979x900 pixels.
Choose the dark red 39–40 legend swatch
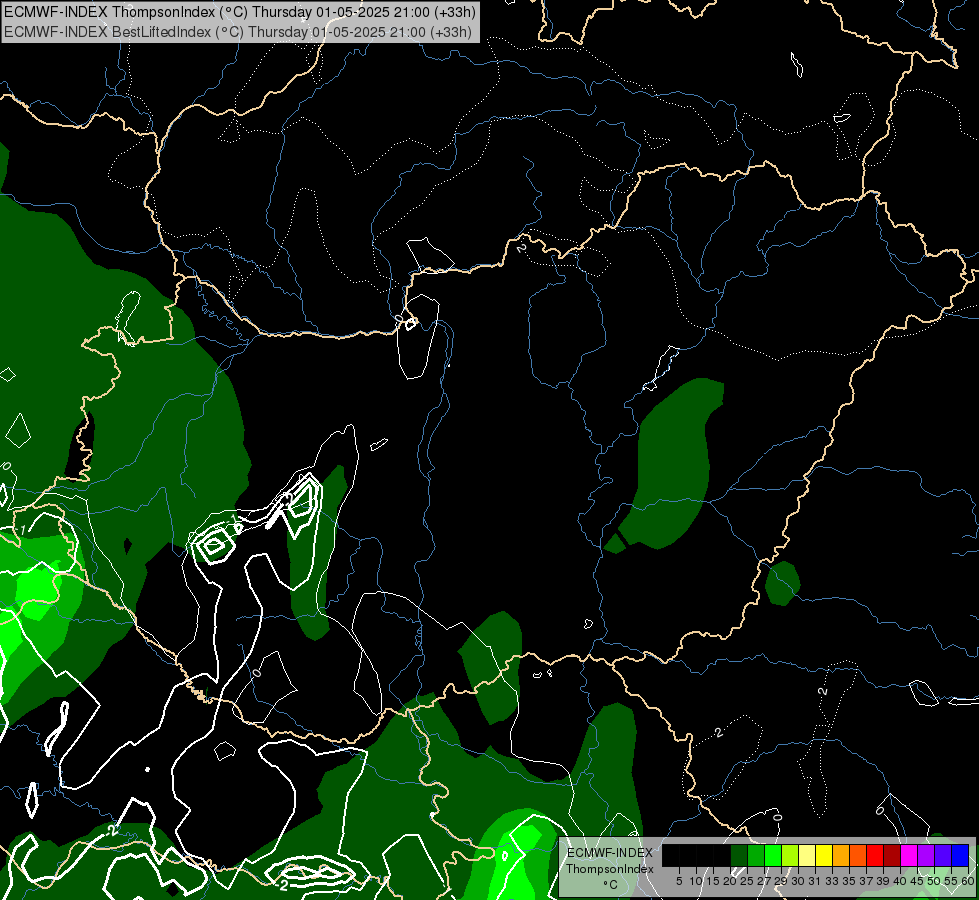pos(892,856)
